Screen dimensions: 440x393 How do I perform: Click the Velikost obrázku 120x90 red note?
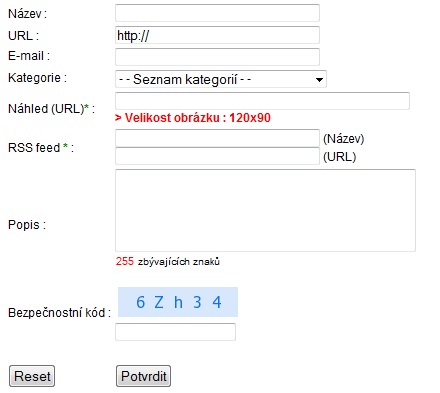pos(193,118)
